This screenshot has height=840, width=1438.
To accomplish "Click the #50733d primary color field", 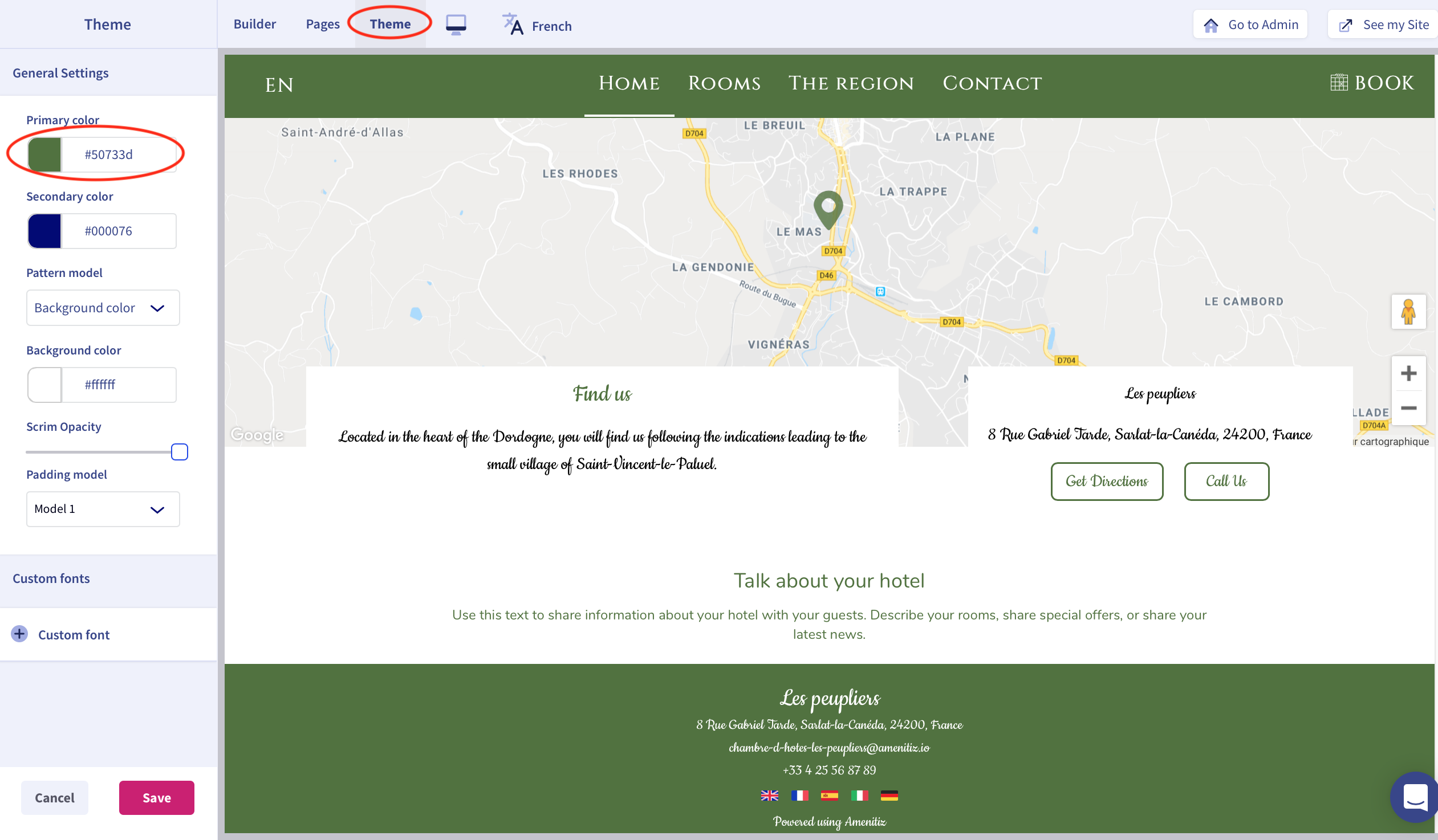I will [x=118, y=154].
